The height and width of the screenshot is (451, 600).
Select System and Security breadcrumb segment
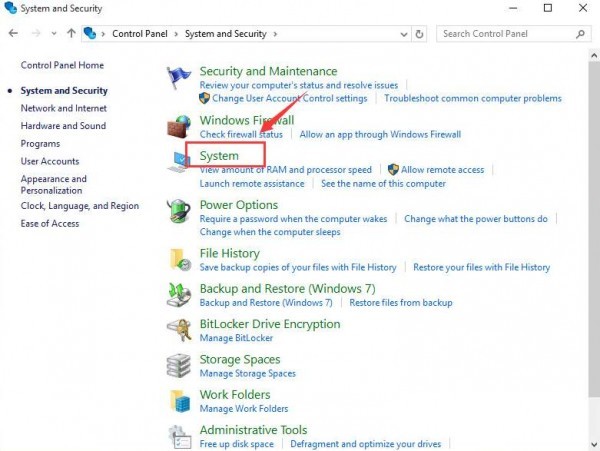(226, 34)
